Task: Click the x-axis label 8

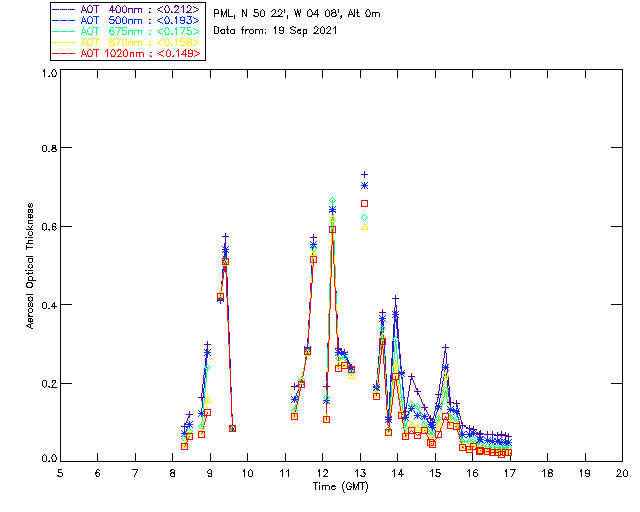Action: pos(173,473)
